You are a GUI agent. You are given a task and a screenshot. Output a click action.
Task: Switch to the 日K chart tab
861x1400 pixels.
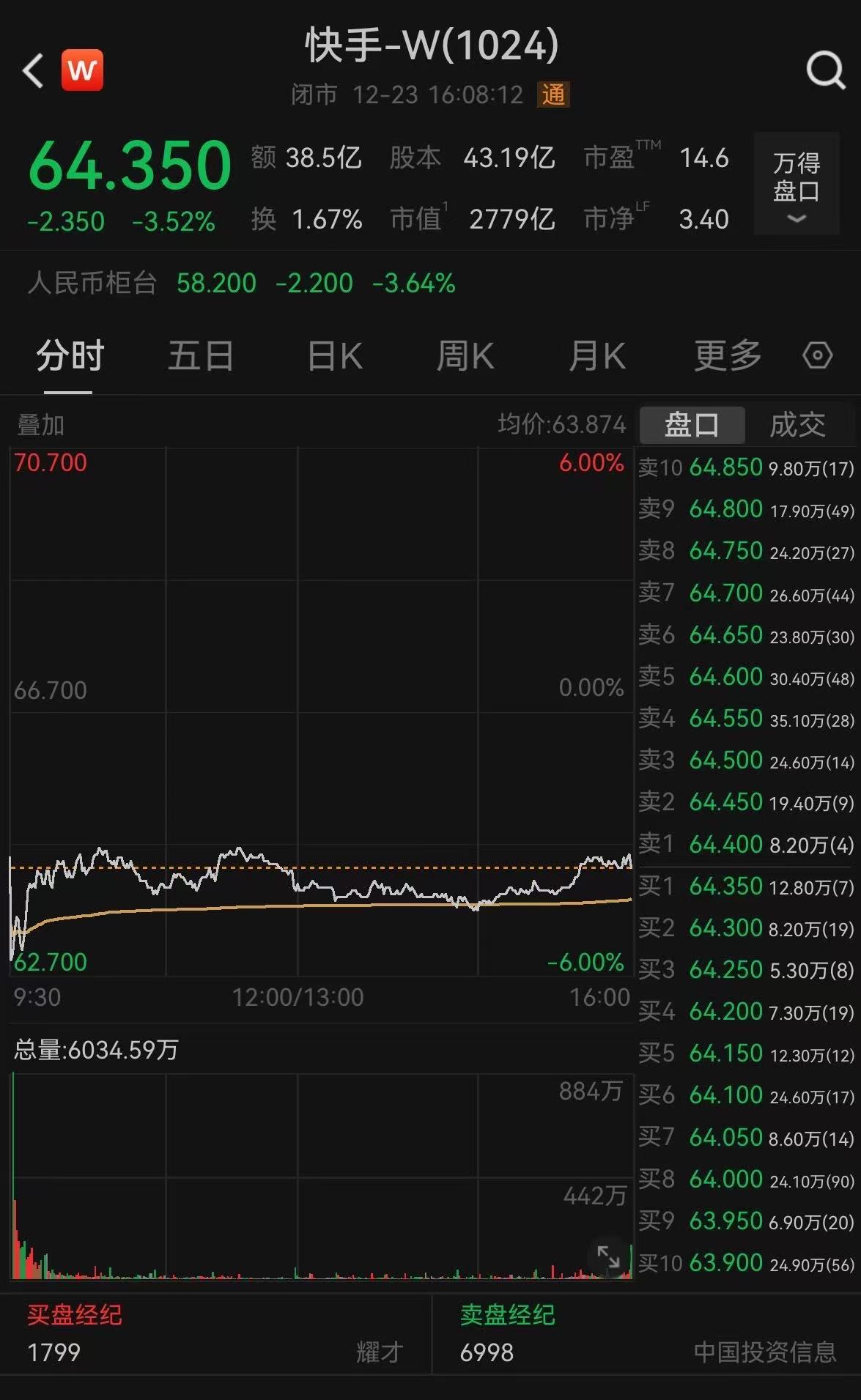(334, 357)
